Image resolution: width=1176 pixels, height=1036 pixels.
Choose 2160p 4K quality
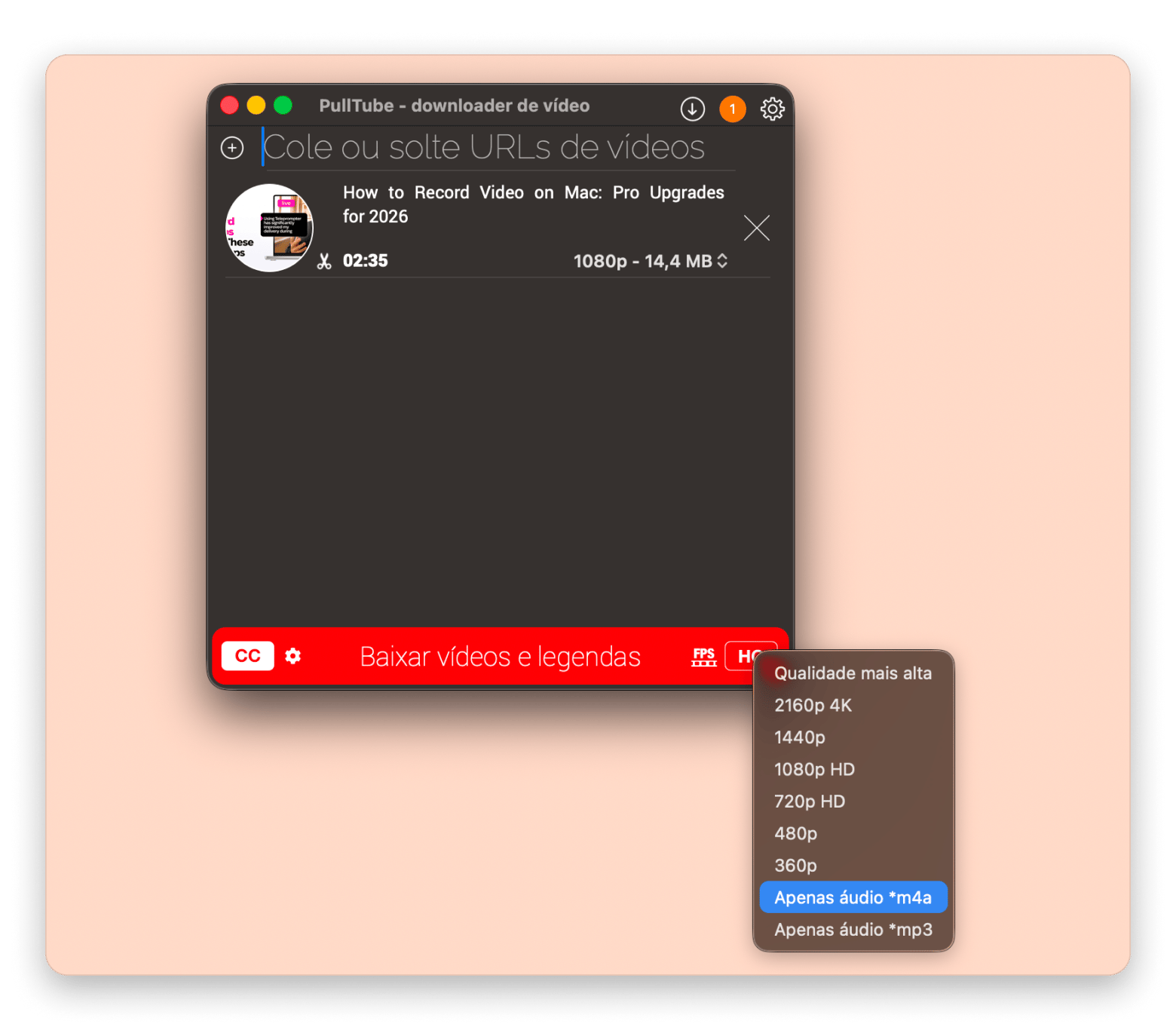coord(853,706)
